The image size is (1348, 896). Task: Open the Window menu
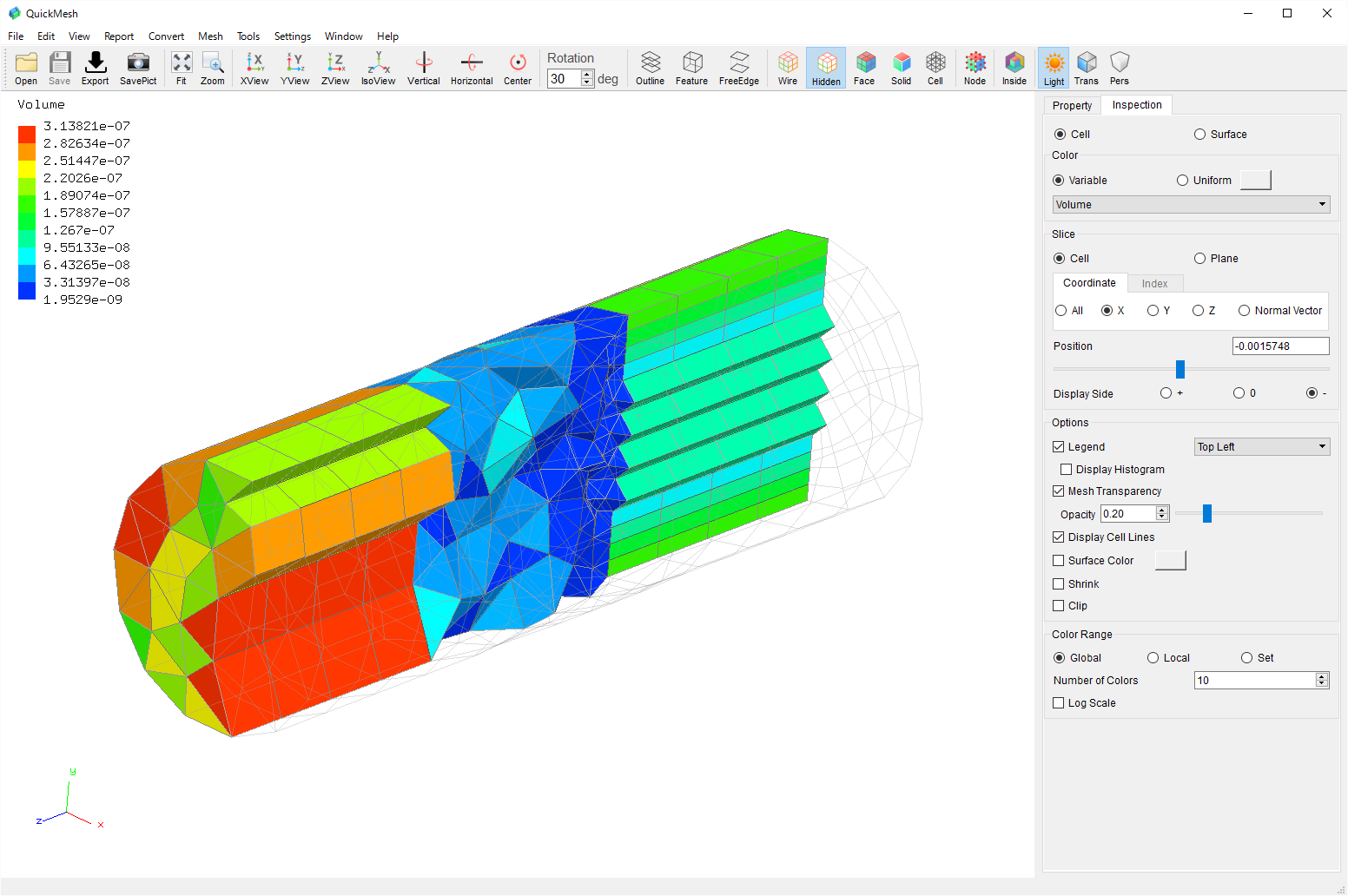click(344, 36)
